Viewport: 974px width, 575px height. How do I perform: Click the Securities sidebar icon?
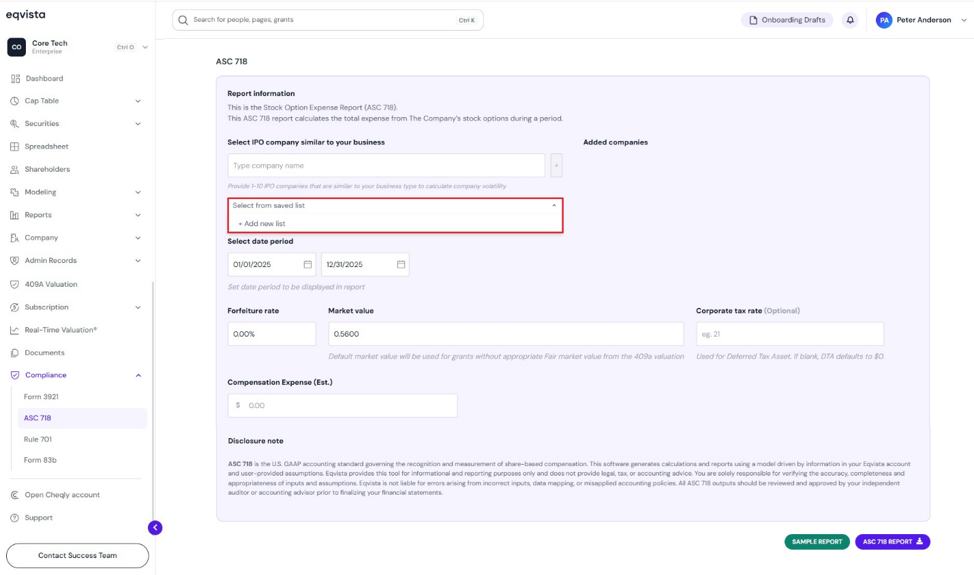click(14, 124)
